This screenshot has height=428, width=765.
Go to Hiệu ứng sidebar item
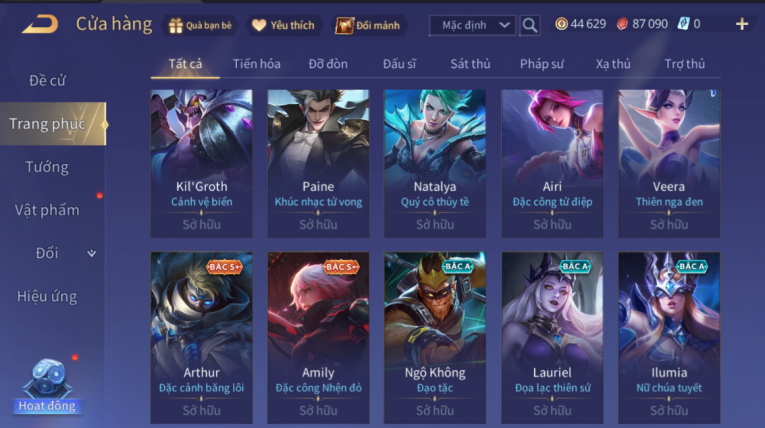pyautogui.click(x=47, y=296)
